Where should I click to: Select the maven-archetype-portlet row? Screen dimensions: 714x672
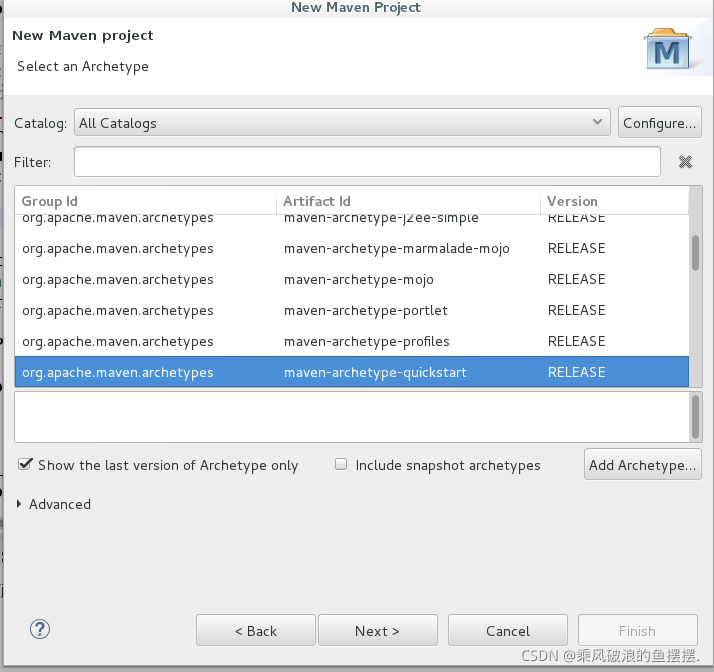pos(352,311)
